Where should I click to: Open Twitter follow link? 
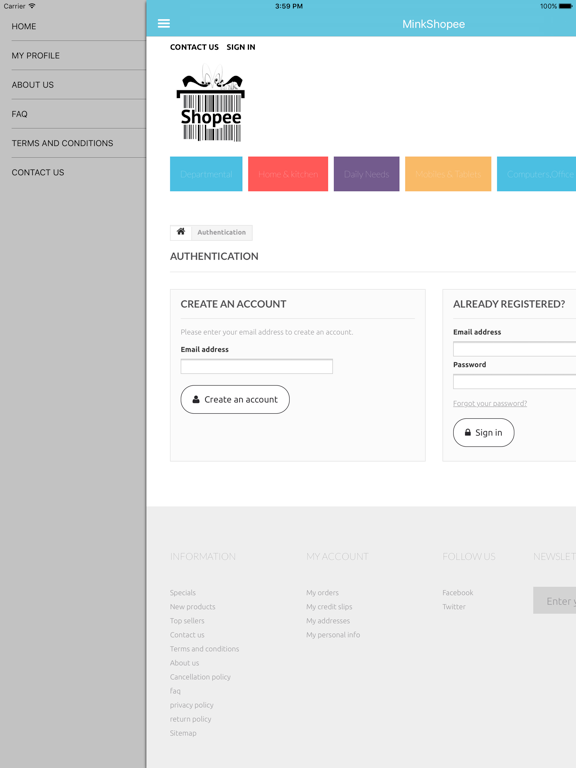pos(454,607)
